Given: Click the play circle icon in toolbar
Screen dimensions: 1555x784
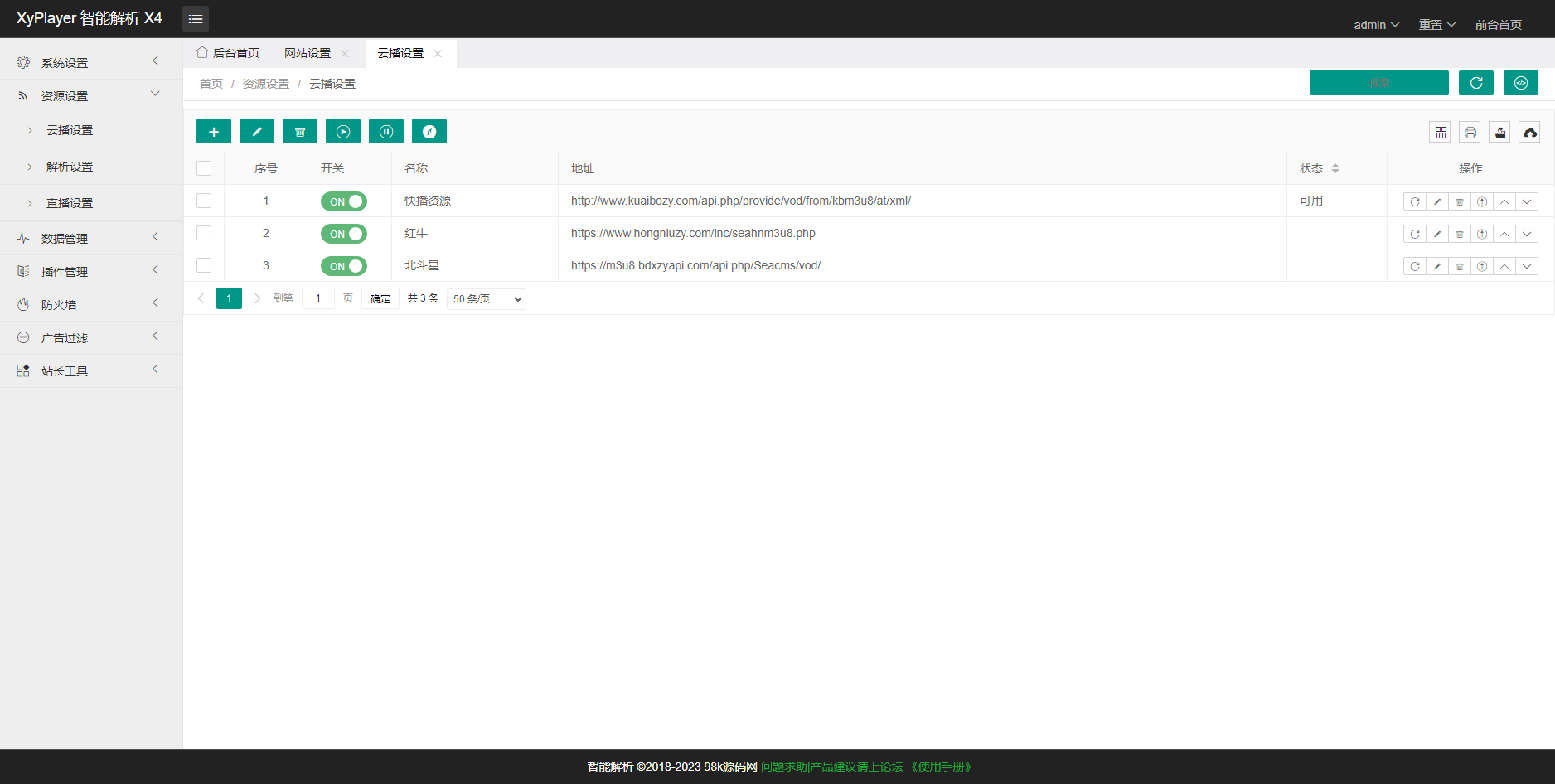Looking at the screenshot, I should coord(343,132).
